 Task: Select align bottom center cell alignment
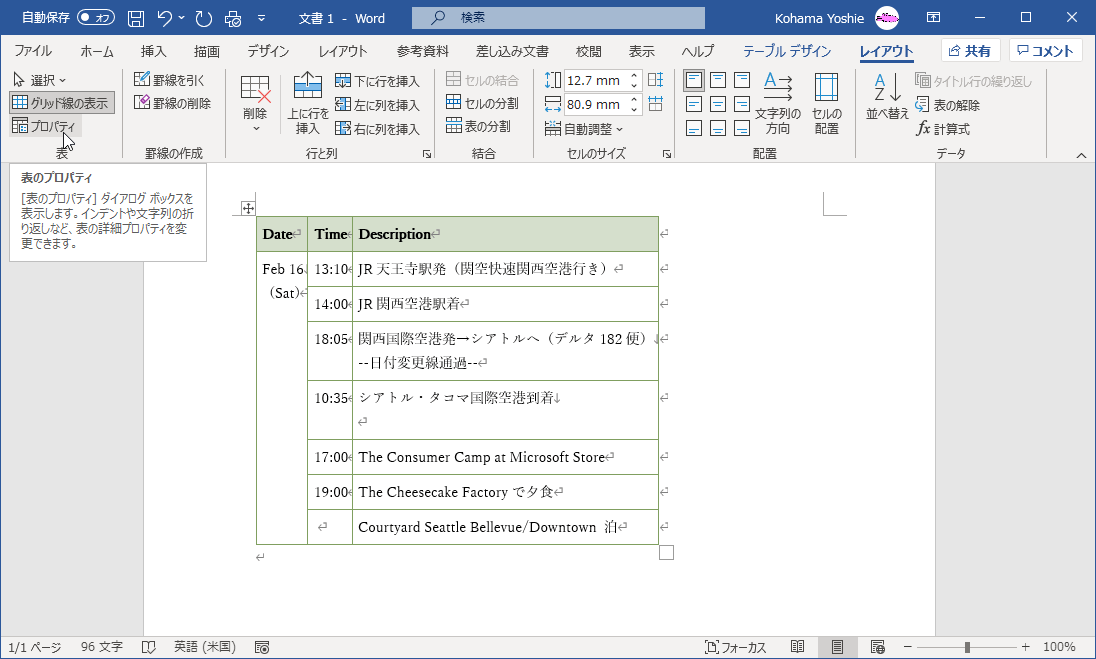(718, 128)
